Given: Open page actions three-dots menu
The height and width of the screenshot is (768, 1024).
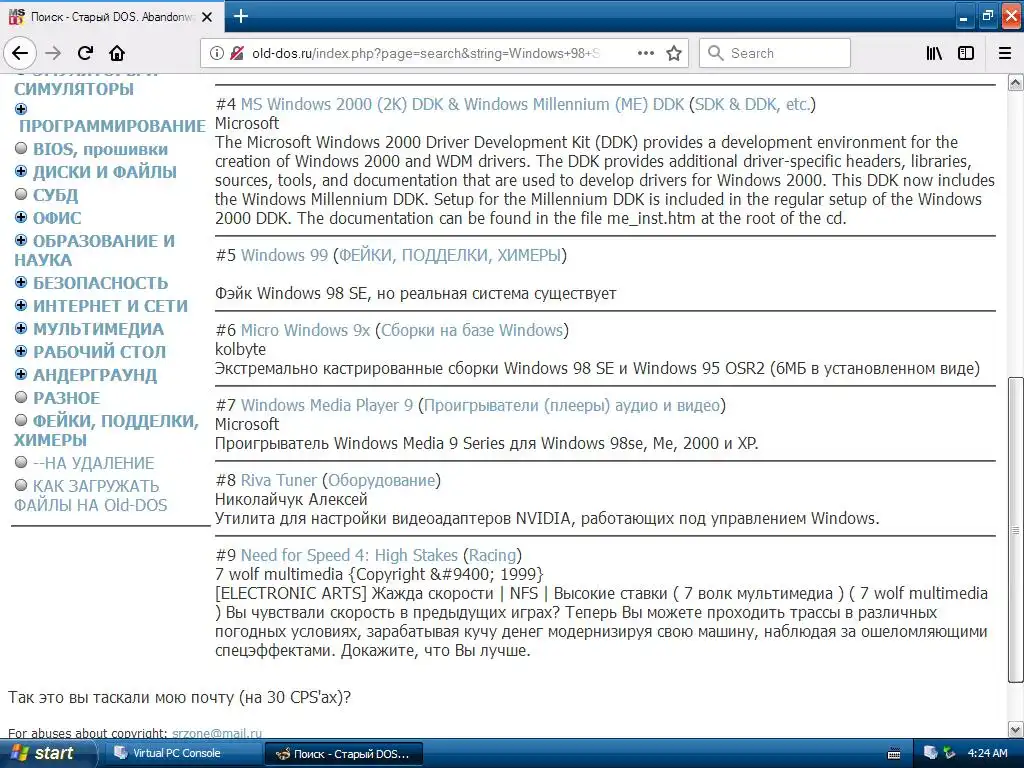Looking at the screenshot, I should (645, 54).
